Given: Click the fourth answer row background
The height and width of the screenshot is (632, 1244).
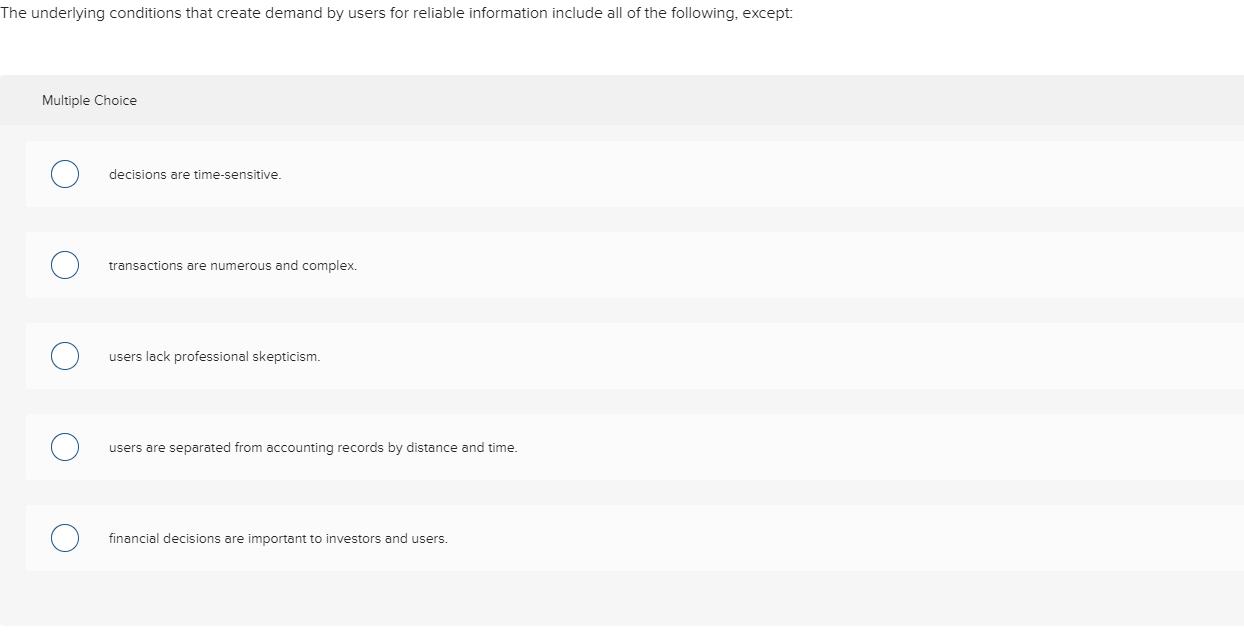Looking at the screenshot, I should [x=700, y=447].
